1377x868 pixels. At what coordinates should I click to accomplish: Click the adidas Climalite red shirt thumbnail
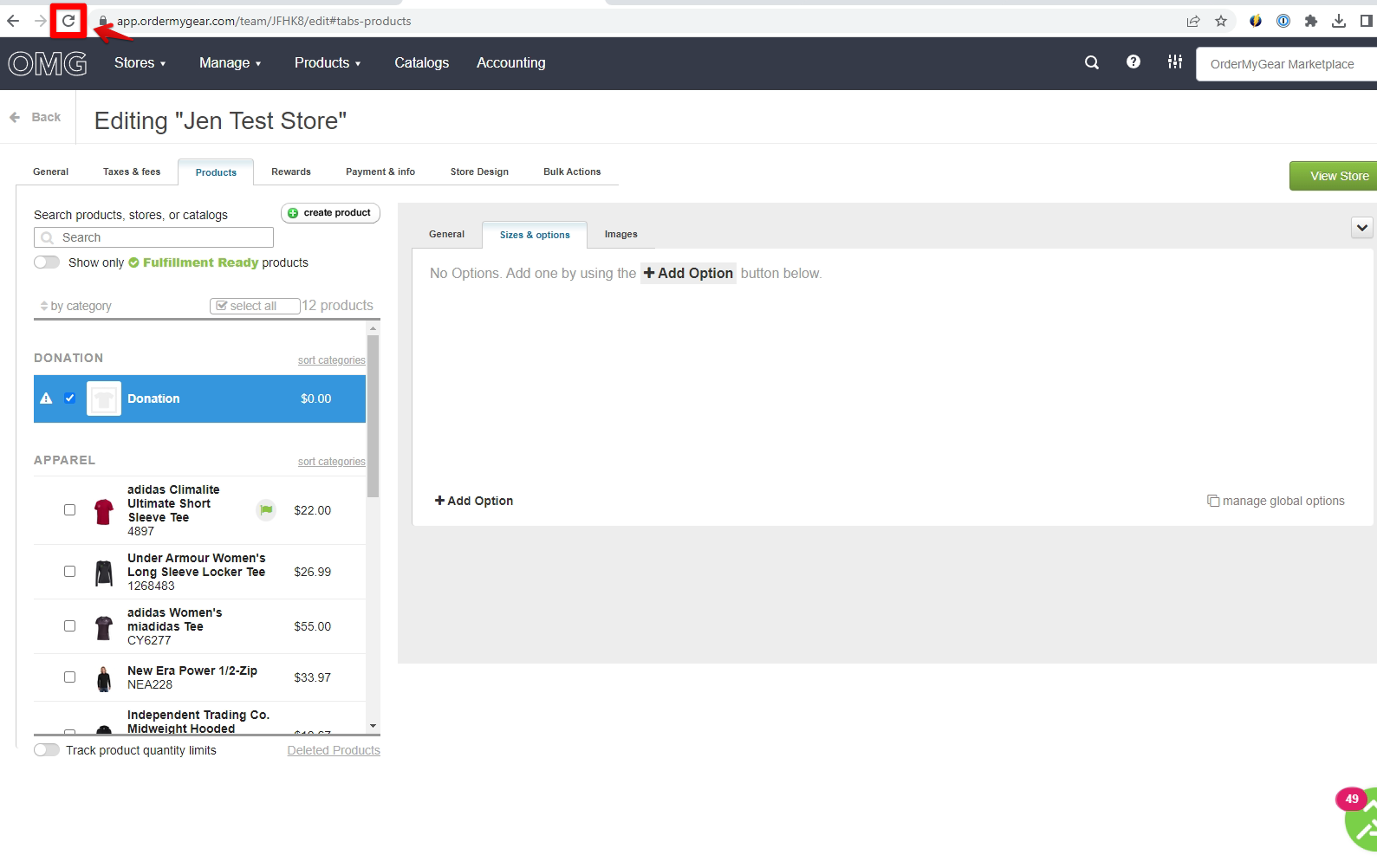104,511
